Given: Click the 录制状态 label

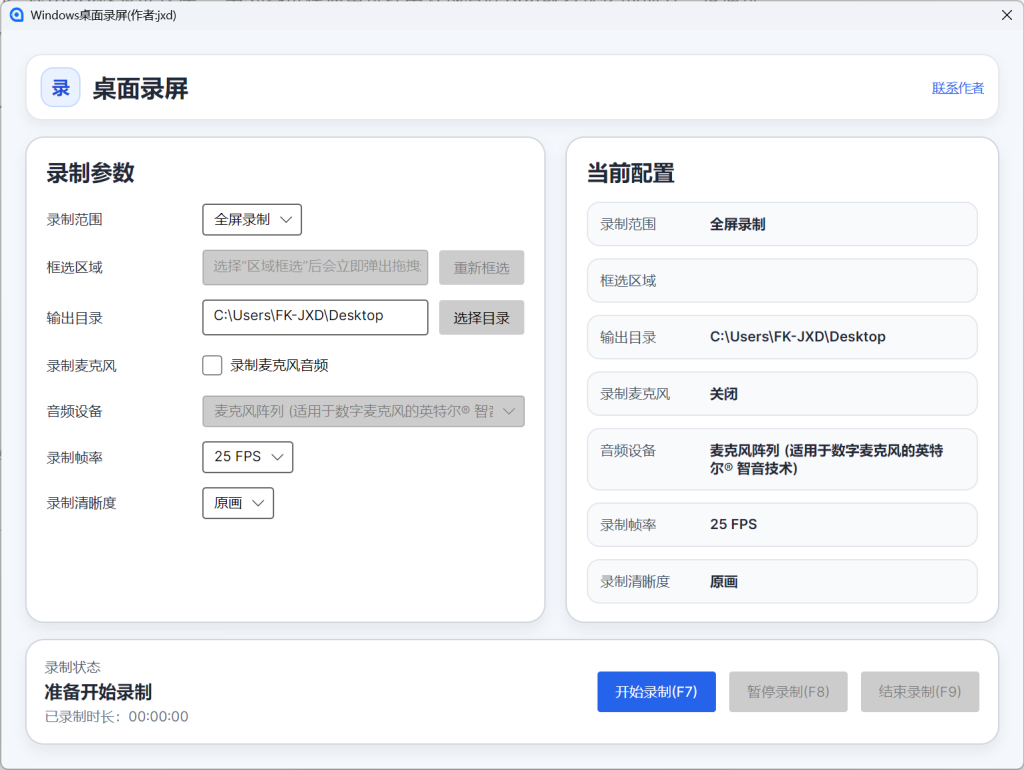Looking at the screenshot, I should 72,667.
